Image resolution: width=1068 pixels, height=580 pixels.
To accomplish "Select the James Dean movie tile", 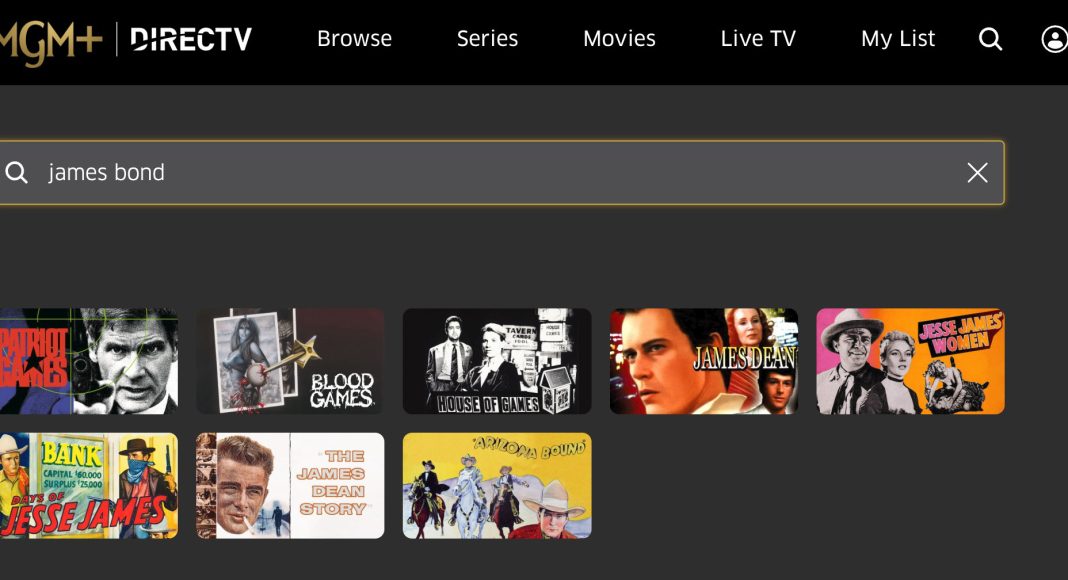I will coord(704,361).
